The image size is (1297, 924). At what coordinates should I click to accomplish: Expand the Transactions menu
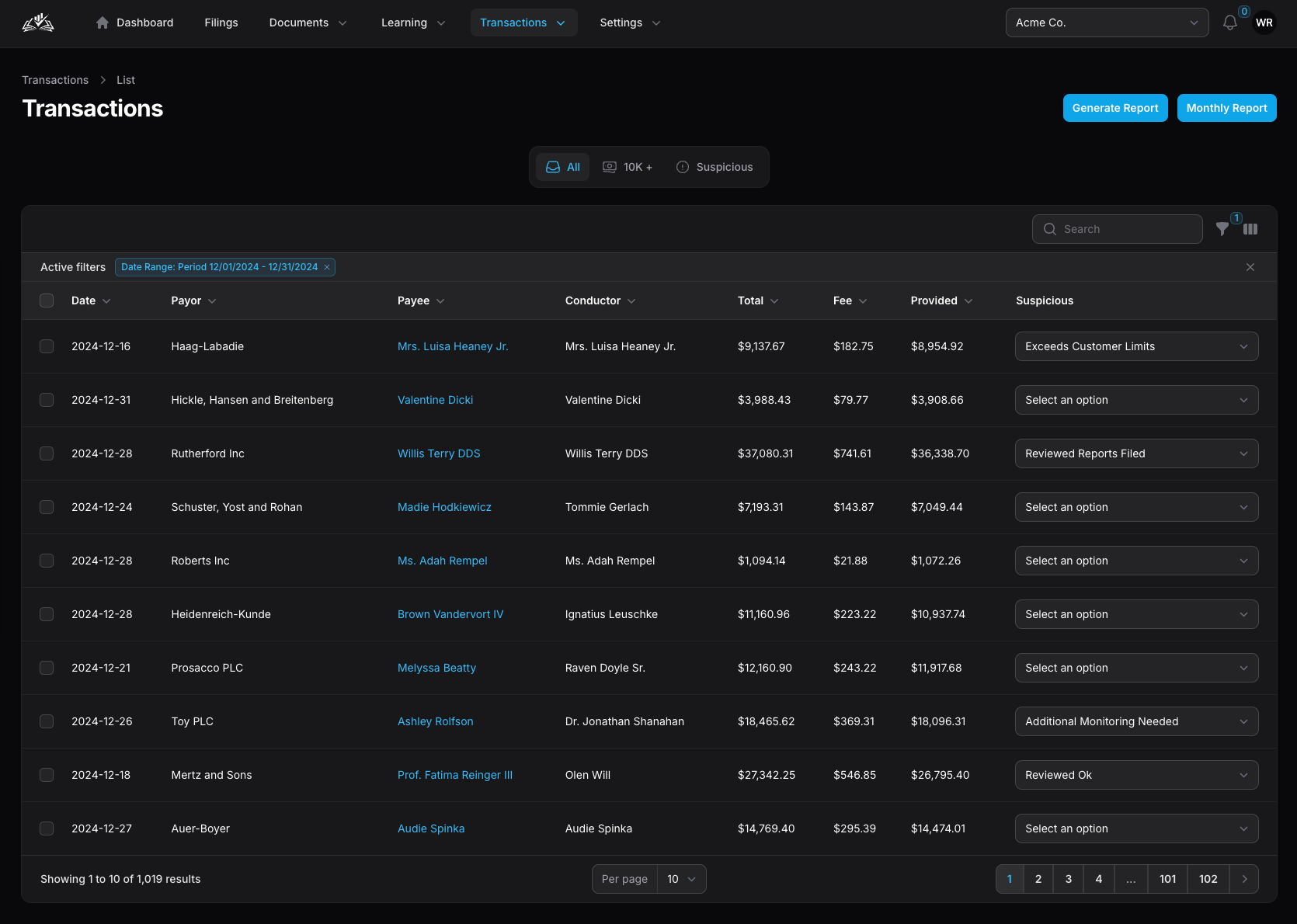[523, 23]
